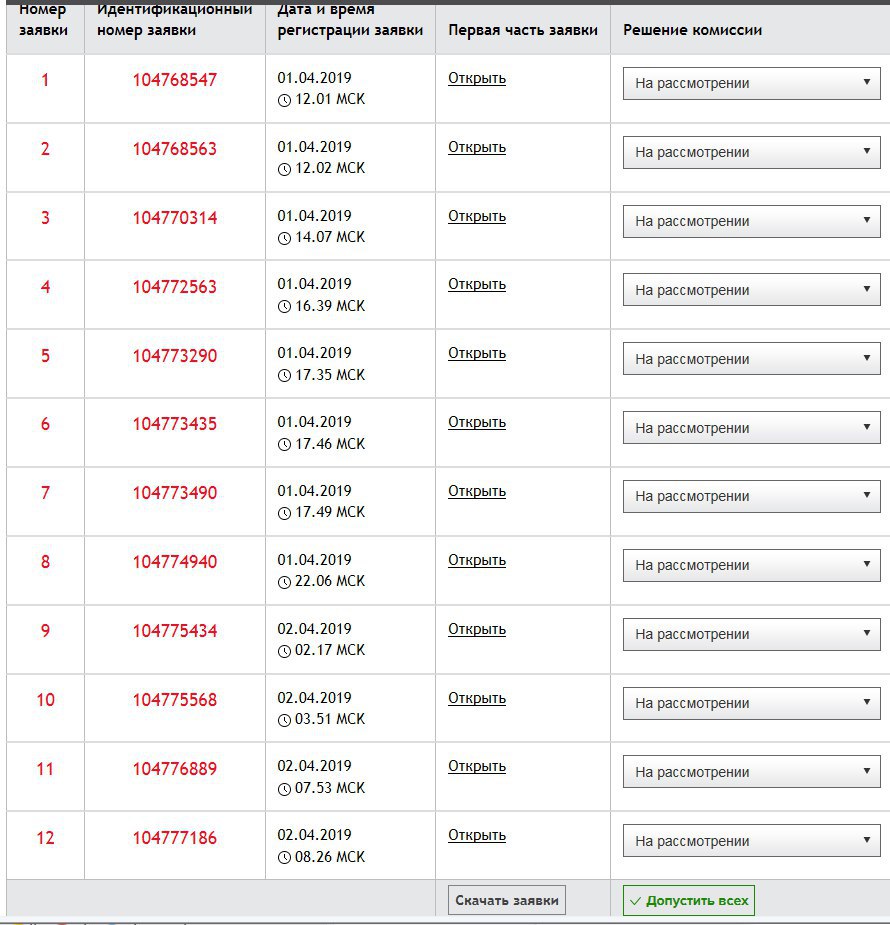Open first part of application 3
The height and width of the screenshot is (925, 890).
[477, 216]
